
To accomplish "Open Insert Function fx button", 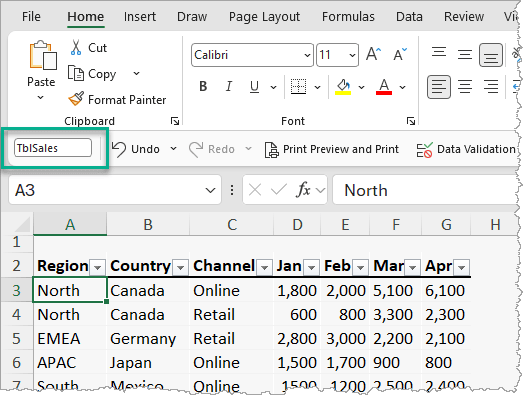I will tap(303, 190).
